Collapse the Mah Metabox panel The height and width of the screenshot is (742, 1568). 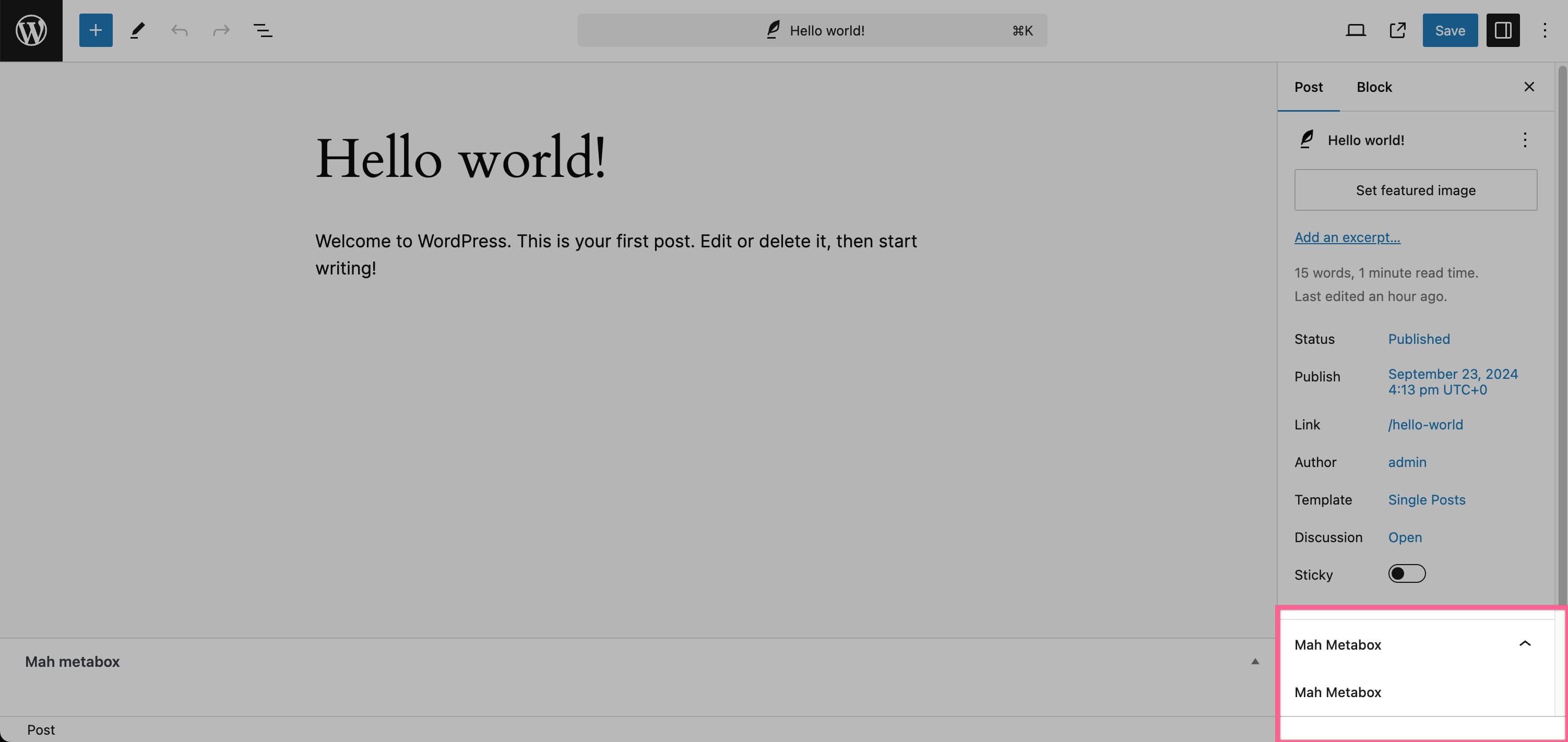(1523, 644)
